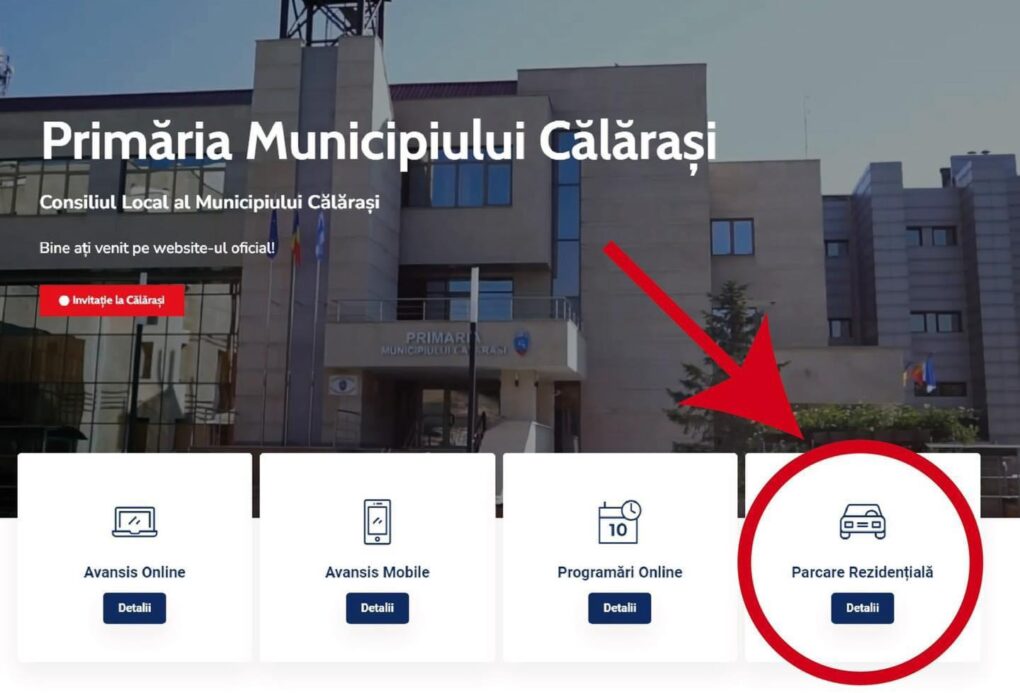
Task: Click the red Invitație la Călărași button
Action: coord(112,301)
